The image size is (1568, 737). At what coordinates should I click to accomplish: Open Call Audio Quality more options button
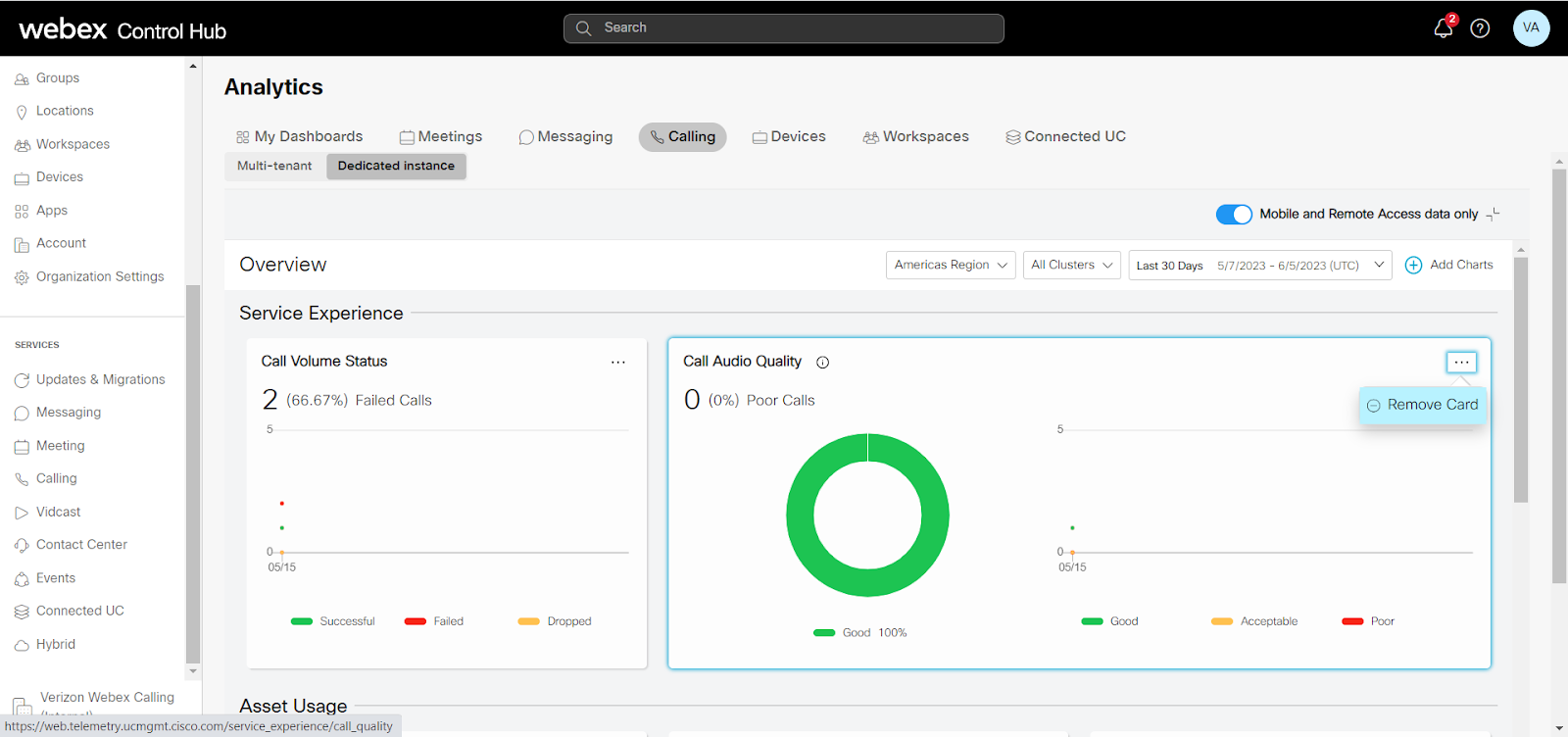1461,363
